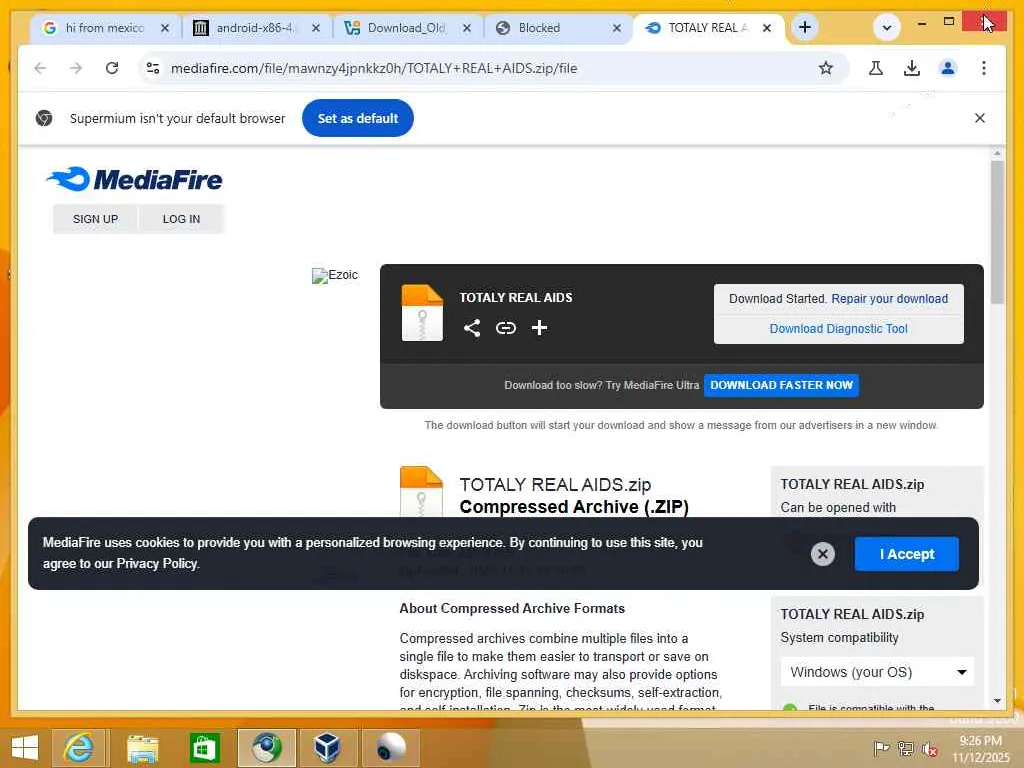
Task: Click I Accept on cookie notice
Action: click(x=906, y=554)
